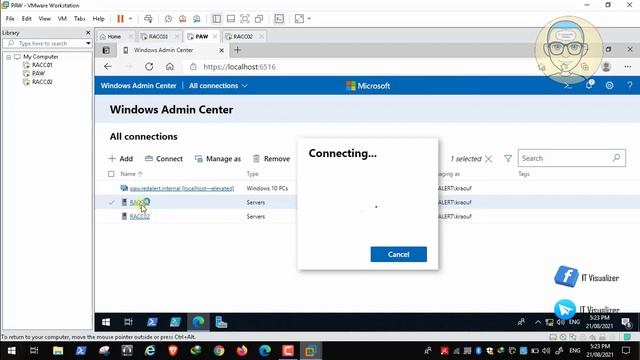This screenshot has height=360, width=640.
Task: Revert to snapshot using the toolbar icon
Action: click(182, 19)
